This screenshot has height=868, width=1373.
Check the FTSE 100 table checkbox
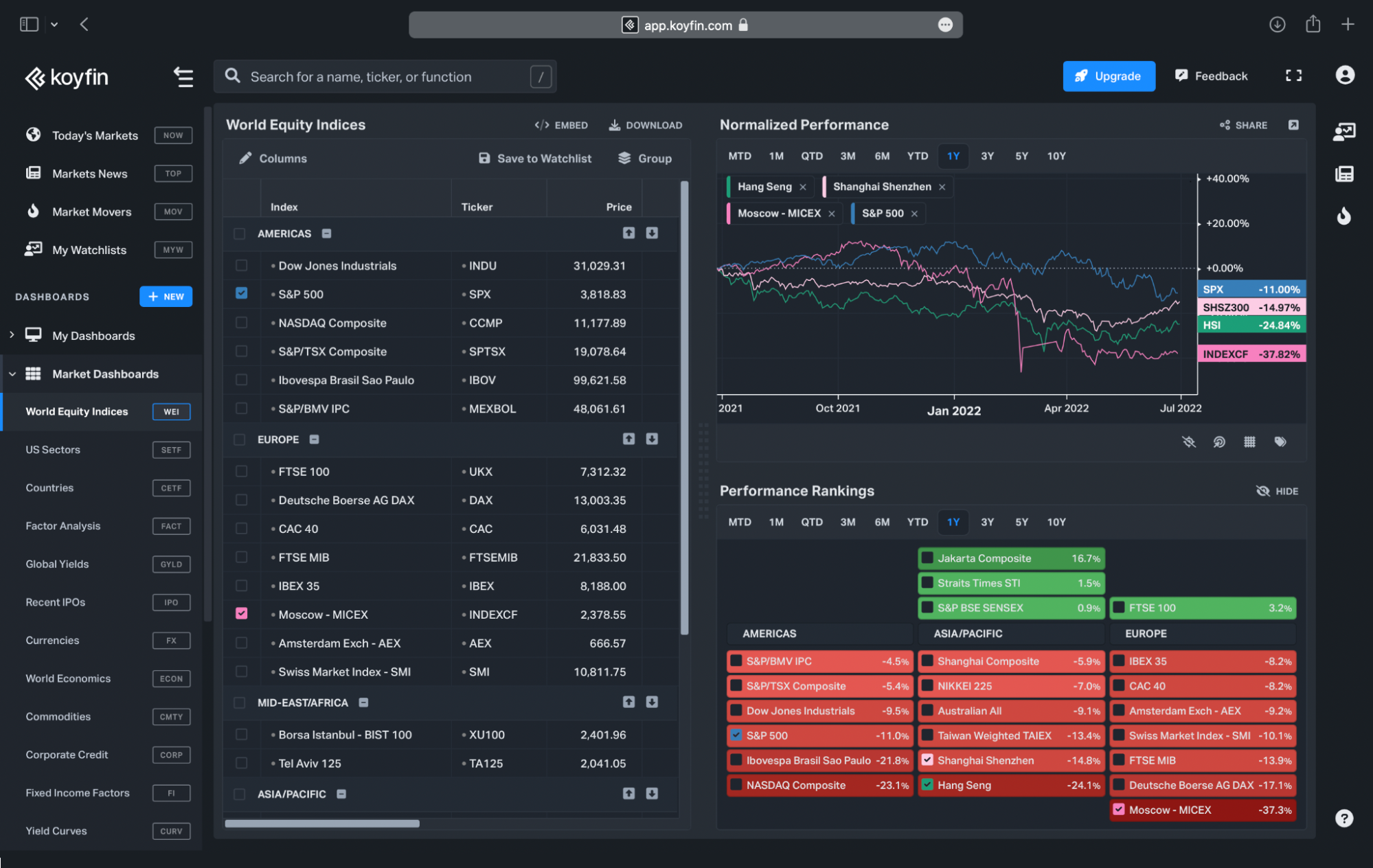pyautogui.click(x=241, y=471)
